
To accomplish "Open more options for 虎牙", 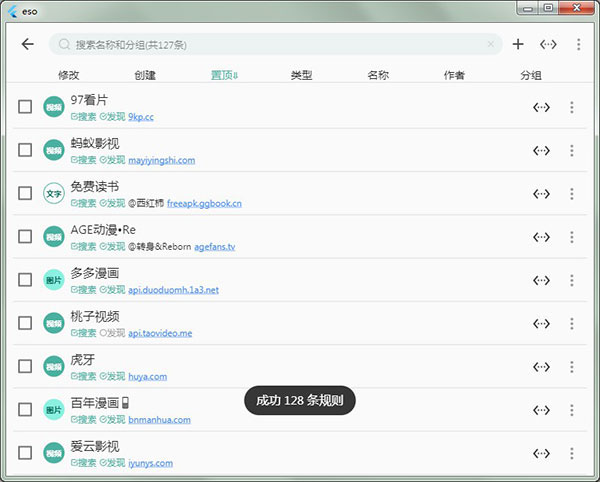I will point(572,366).
